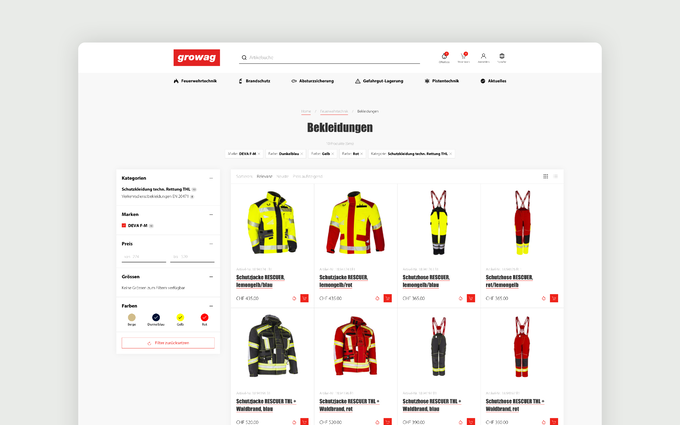This screenshot has height=425, width=680.
Task: Open Schutzjacke RESCUER THL + Waldbrand, blau link
Action: 266,405
